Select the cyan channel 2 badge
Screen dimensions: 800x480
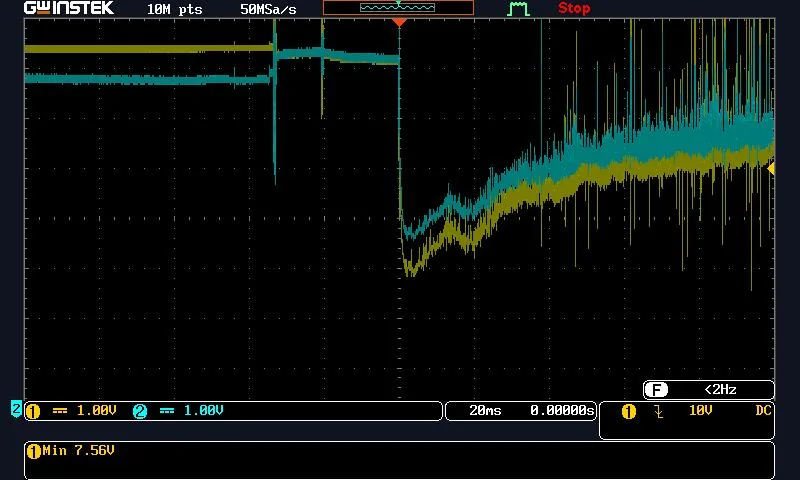coord(140,411)
